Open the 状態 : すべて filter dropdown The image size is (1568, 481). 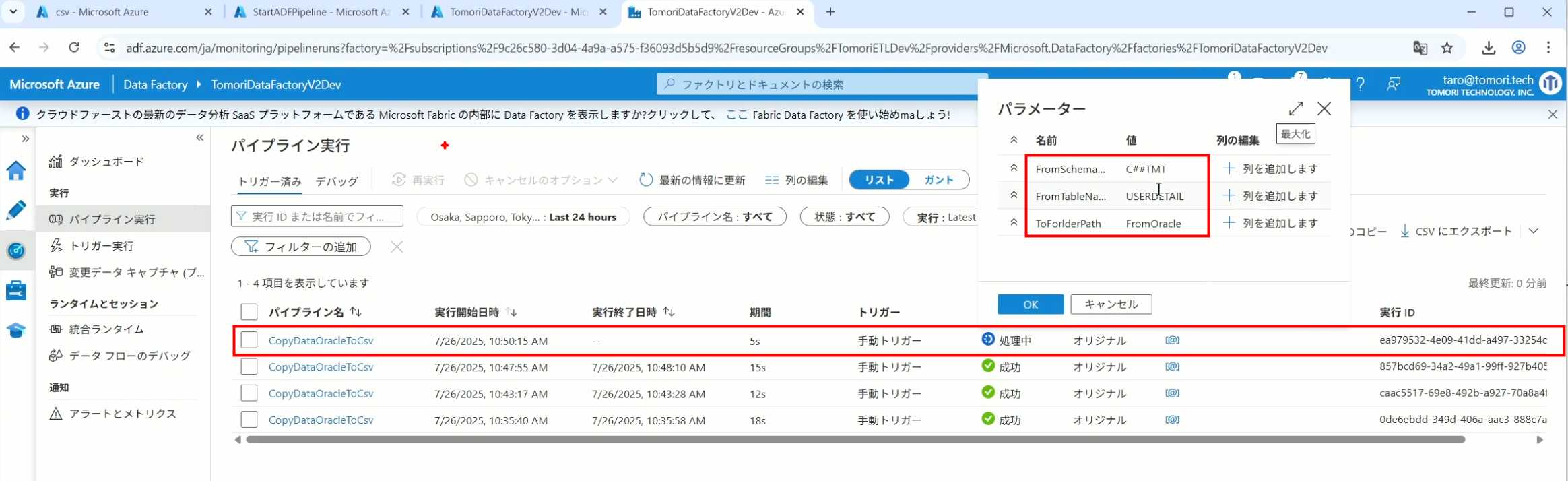click(x=844, y=217)
